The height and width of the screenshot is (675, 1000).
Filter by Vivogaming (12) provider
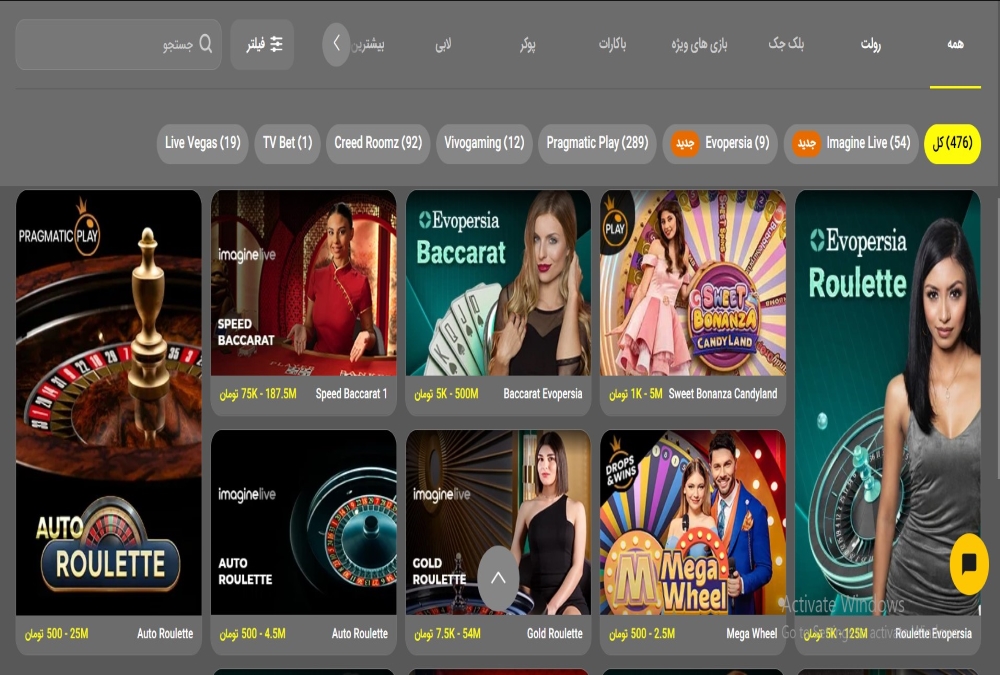click(484, 144)
